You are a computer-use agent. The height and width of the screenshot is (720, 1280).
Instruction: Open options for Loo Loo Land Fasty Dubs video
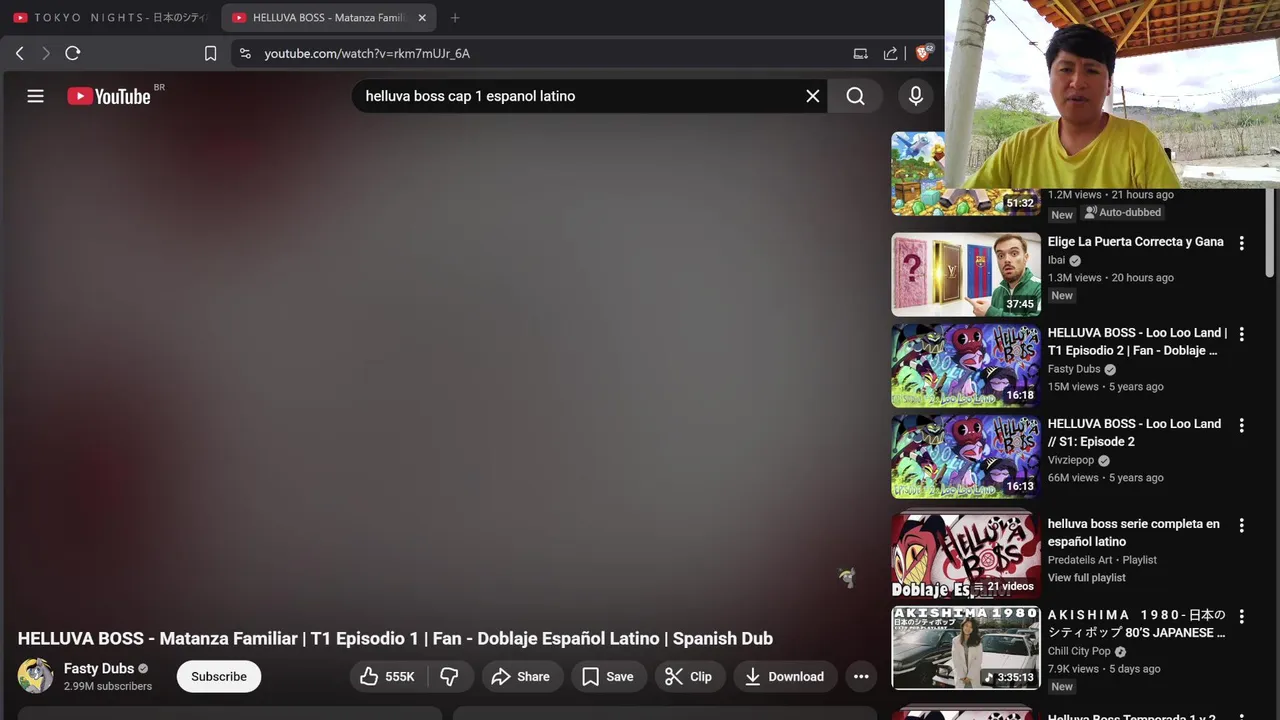tap(1242, 334)
